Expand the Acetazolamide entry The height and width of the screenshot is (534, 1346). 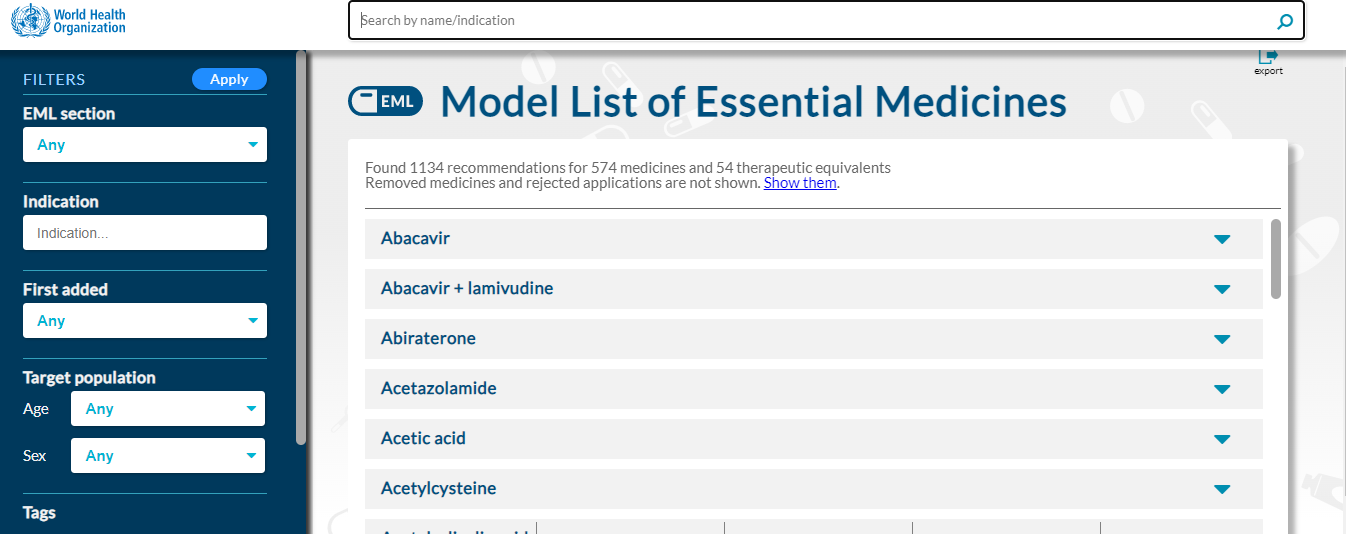1221,389
